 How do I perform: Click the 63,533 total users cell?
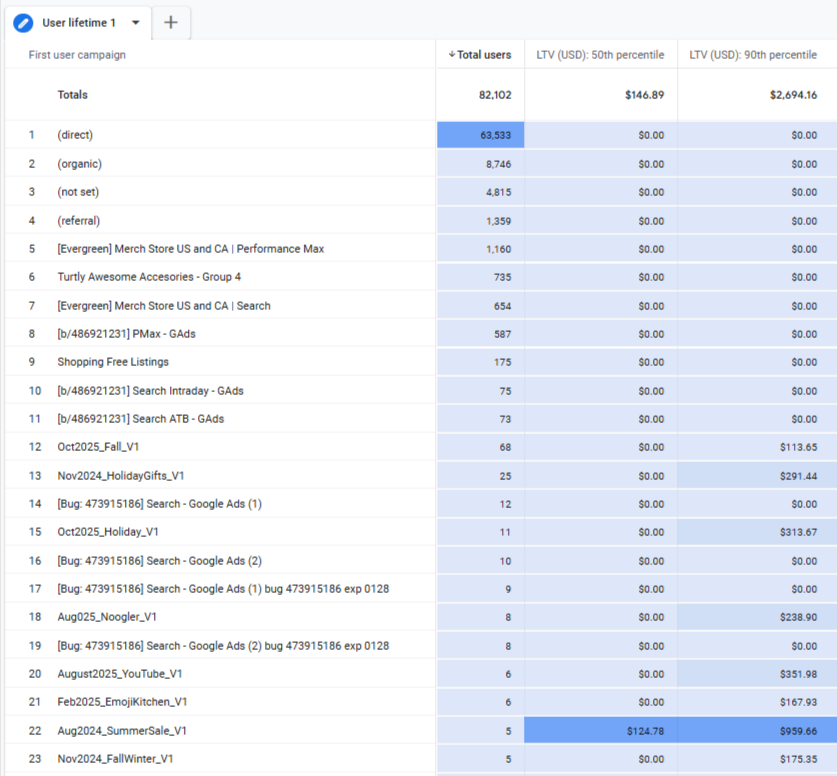pyautogui.click(x=480, y=135)
